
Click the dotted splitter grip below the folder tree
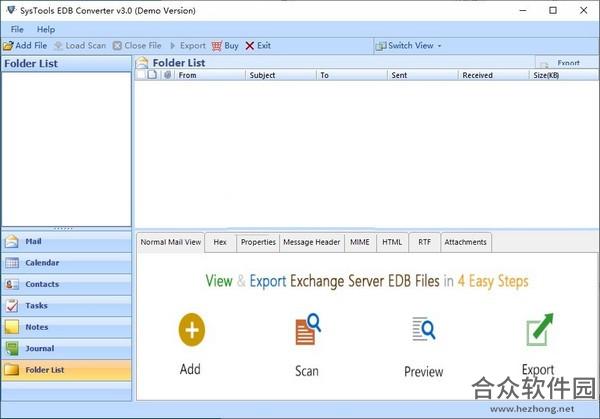coord(63,229)
